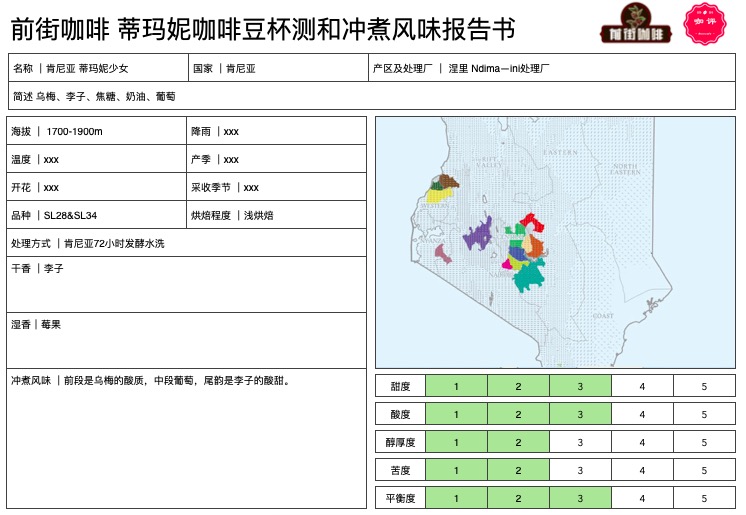Click the teal region on the Kenya map
The width and height of the screenshot is (746, 515).
(528, 277)
